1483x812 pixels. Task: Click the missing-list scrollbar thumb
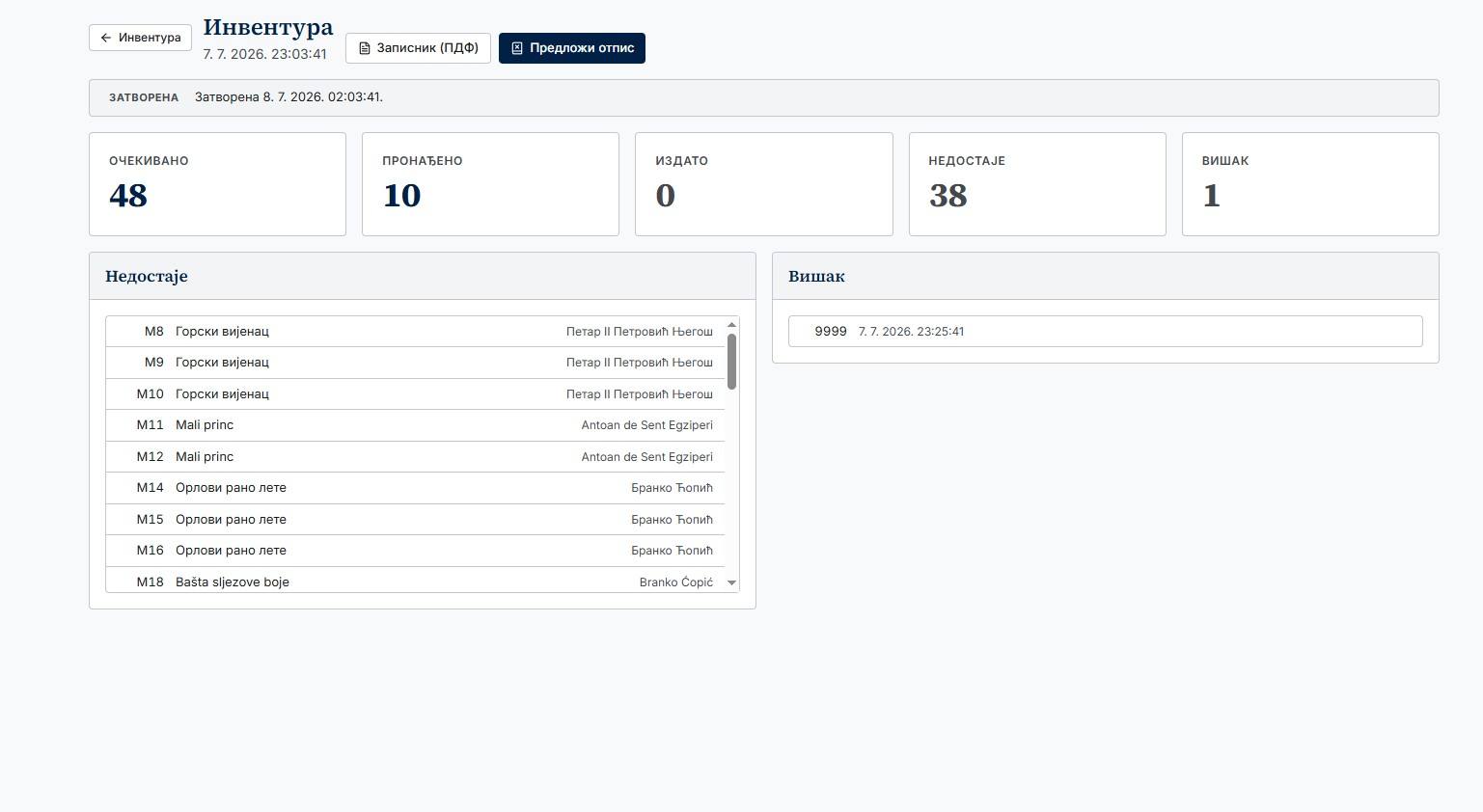point(731,362)
